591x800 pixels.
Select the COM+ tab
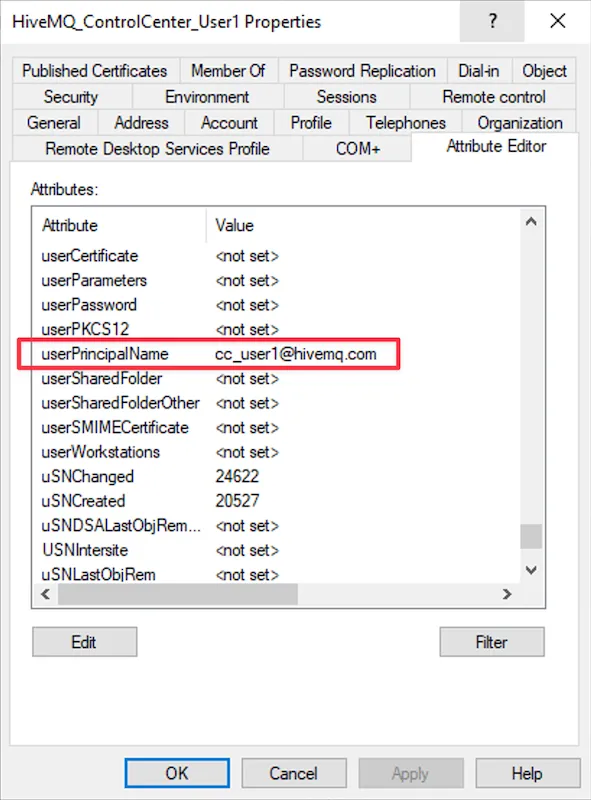pos(358,148)
